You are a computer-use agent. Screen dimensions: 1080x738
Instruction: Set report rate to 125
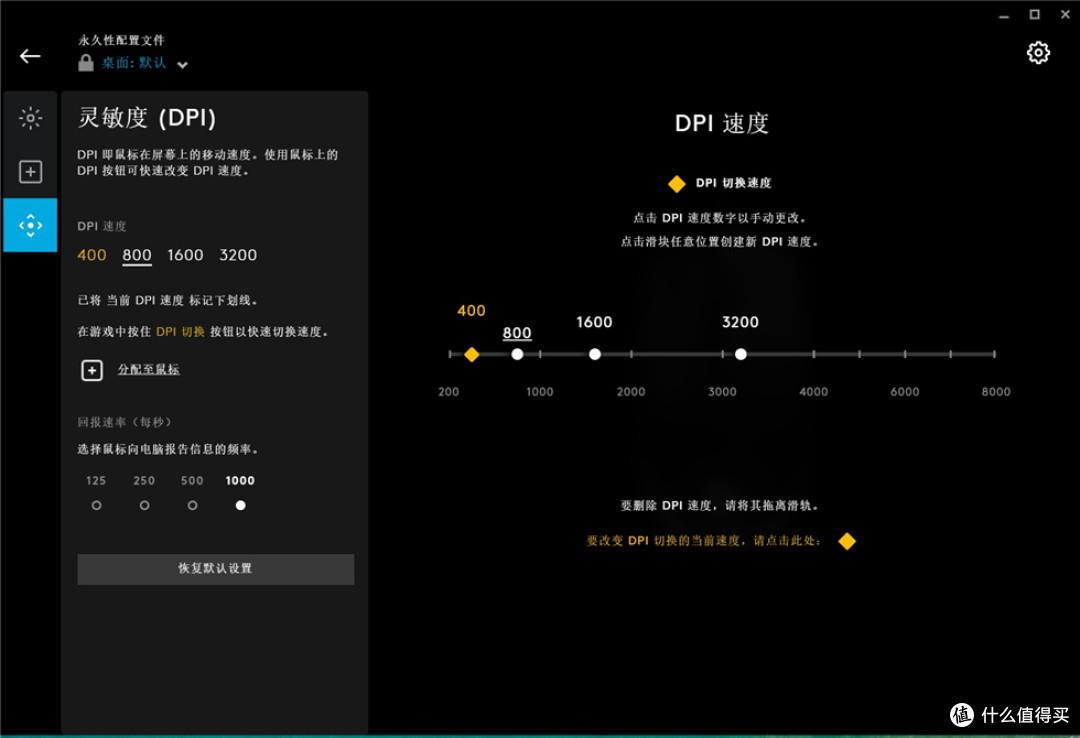click(96, 505)
